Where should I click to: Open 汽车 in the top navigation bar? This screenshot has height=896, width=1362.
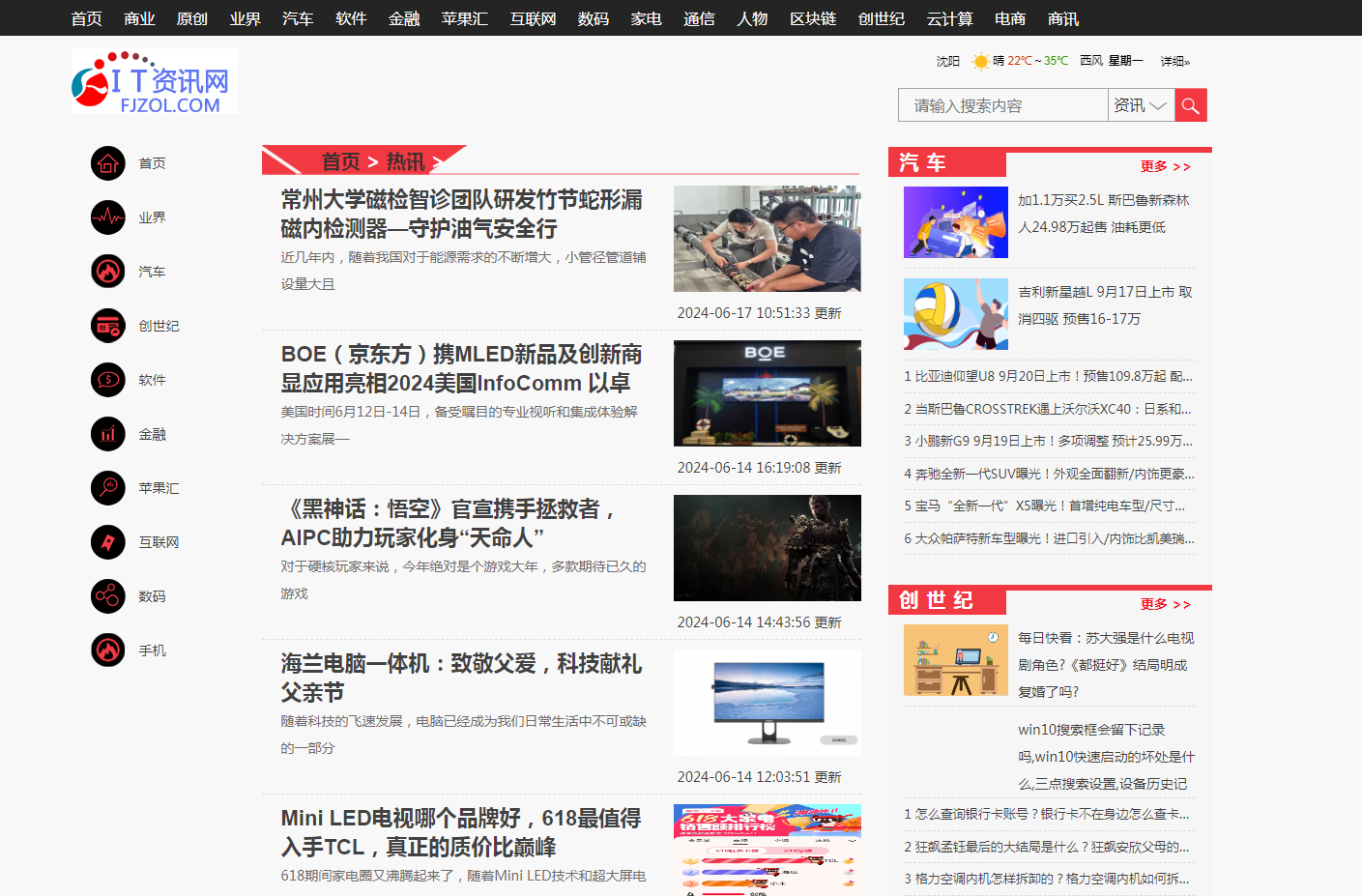298,18
